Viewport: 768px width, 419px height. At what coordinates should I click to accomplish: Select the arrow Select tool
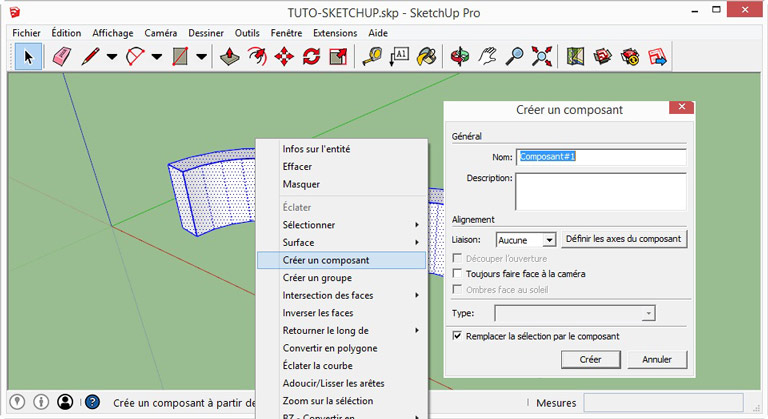tap(28, 57)
